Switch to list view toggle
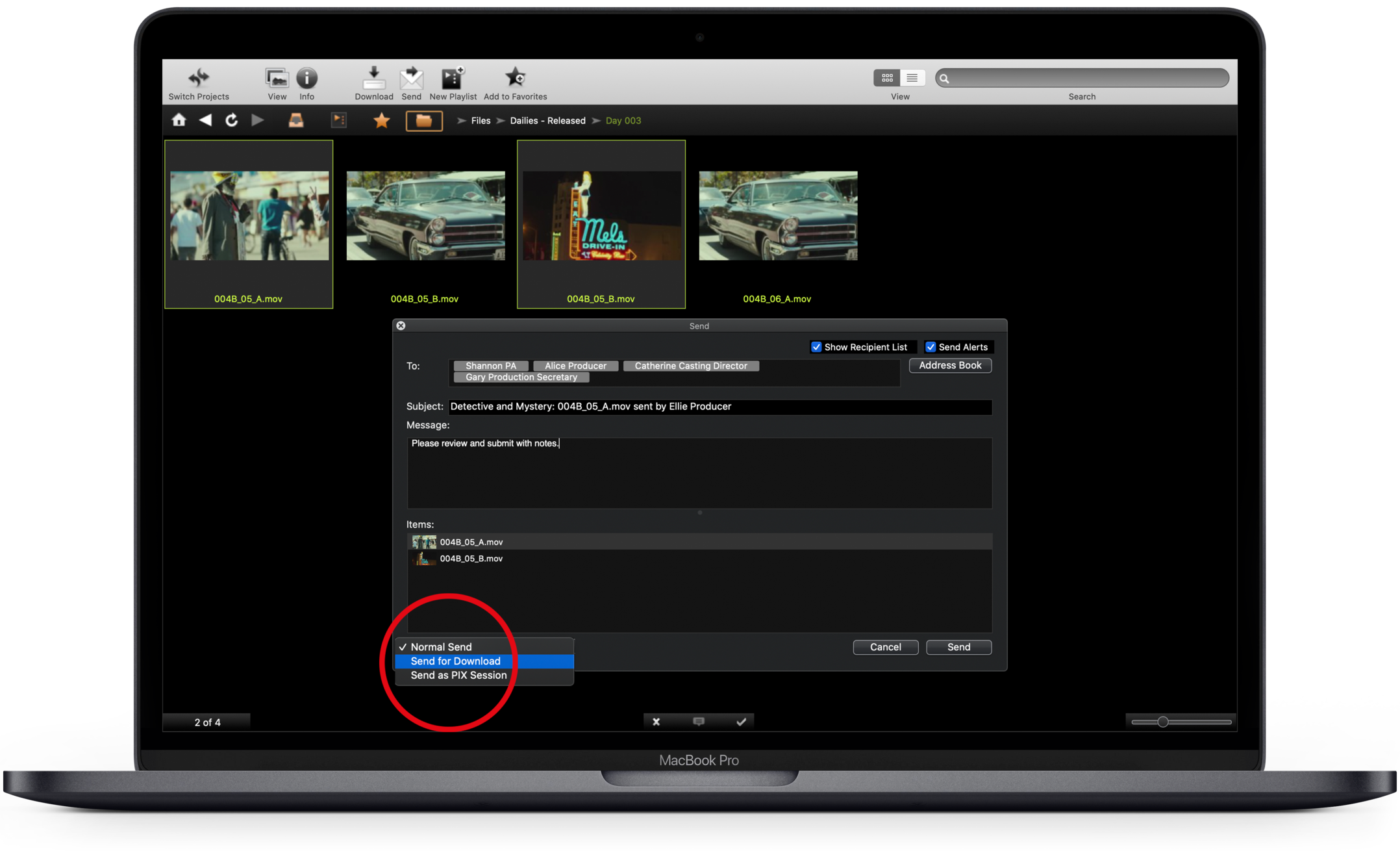Viewport: 1400px width, 851px height. [x=912, y=78]
